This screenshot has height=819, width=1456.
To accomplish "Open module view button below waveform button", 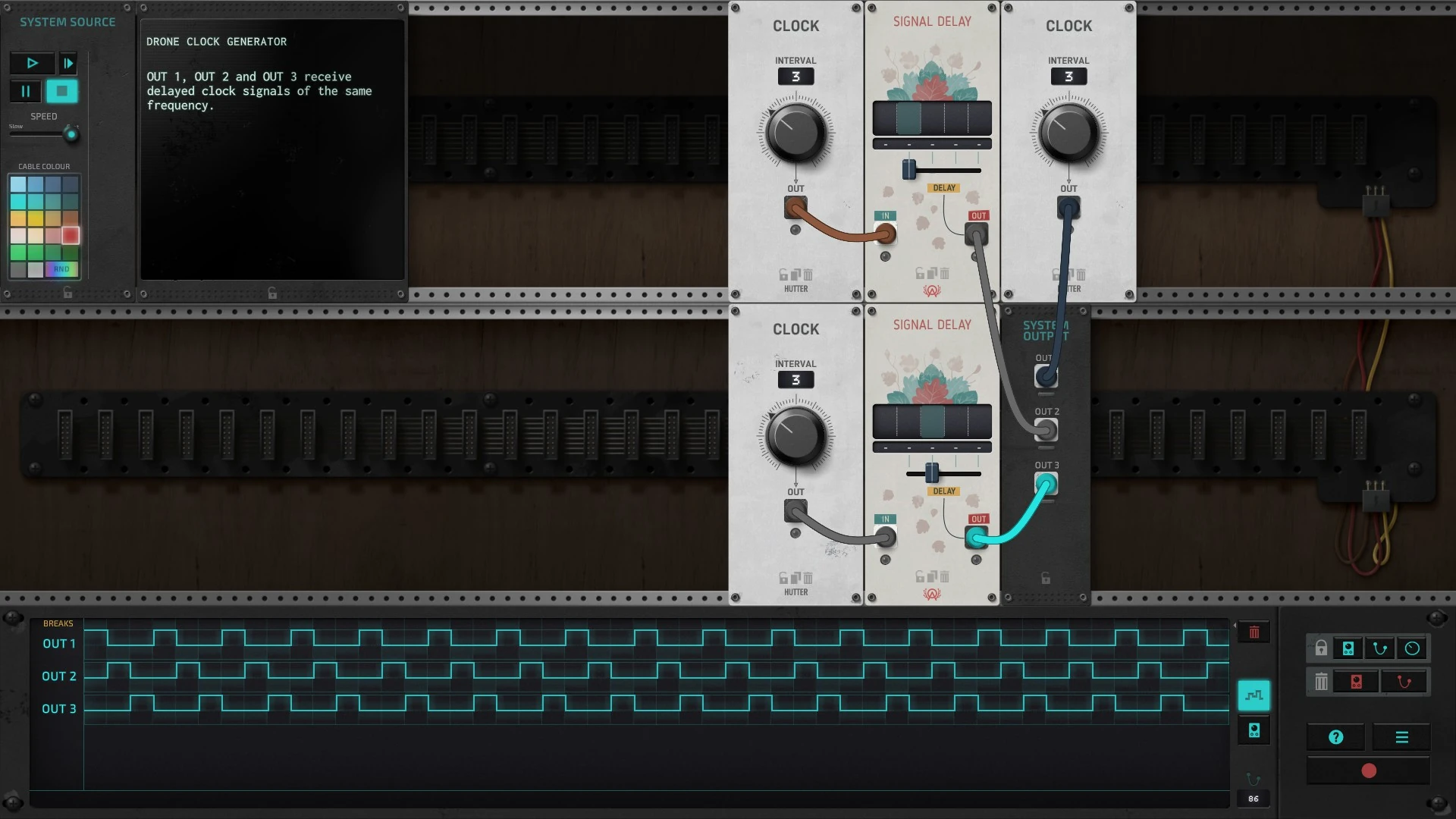I will pyautogui.click(x=1254, y=730).
